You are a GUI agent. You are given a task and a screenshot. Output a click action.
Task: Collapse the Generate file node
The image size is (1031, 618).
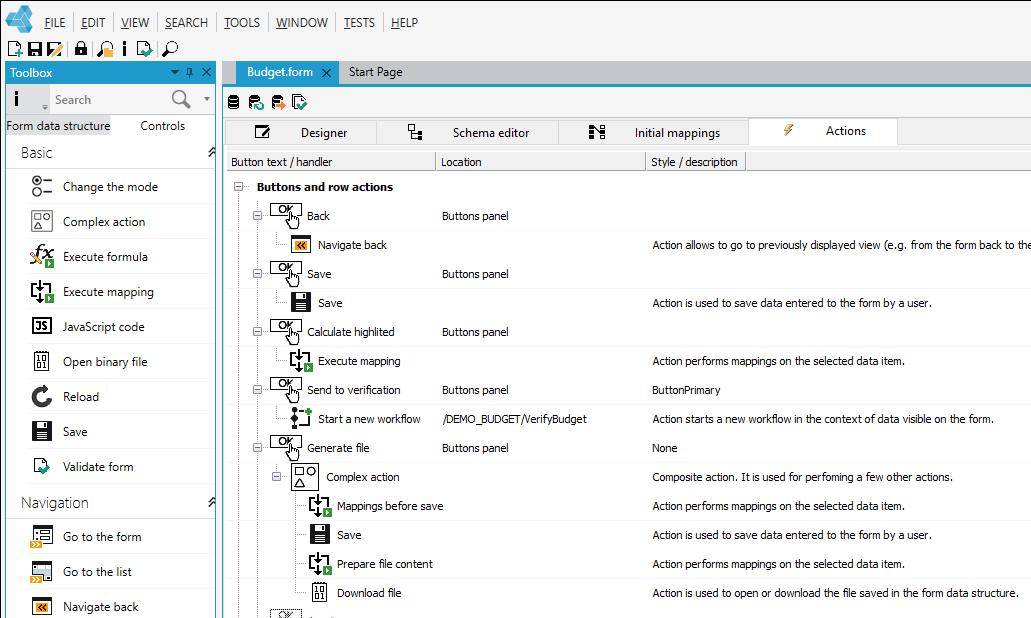click(258, 448)
